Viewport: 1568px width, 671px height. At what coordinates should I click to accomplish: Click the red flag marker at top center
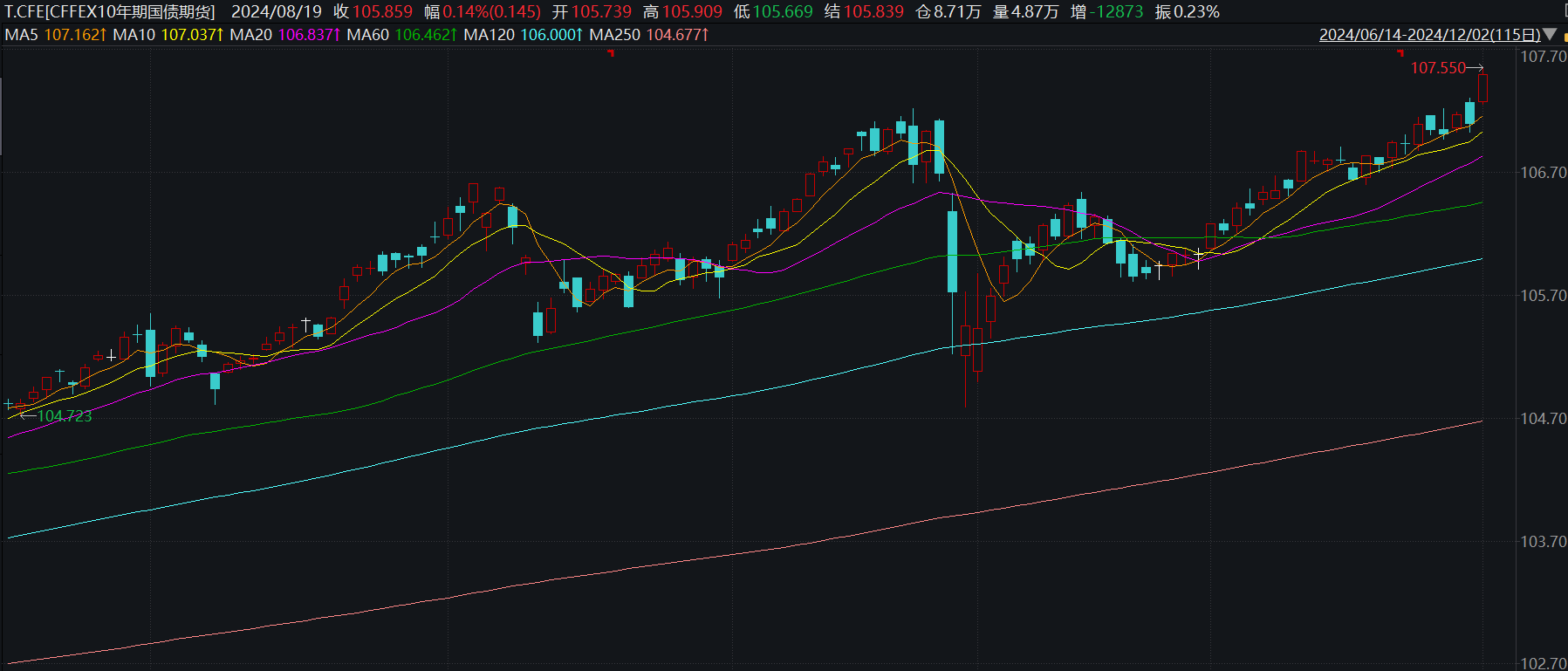(611, 53)
